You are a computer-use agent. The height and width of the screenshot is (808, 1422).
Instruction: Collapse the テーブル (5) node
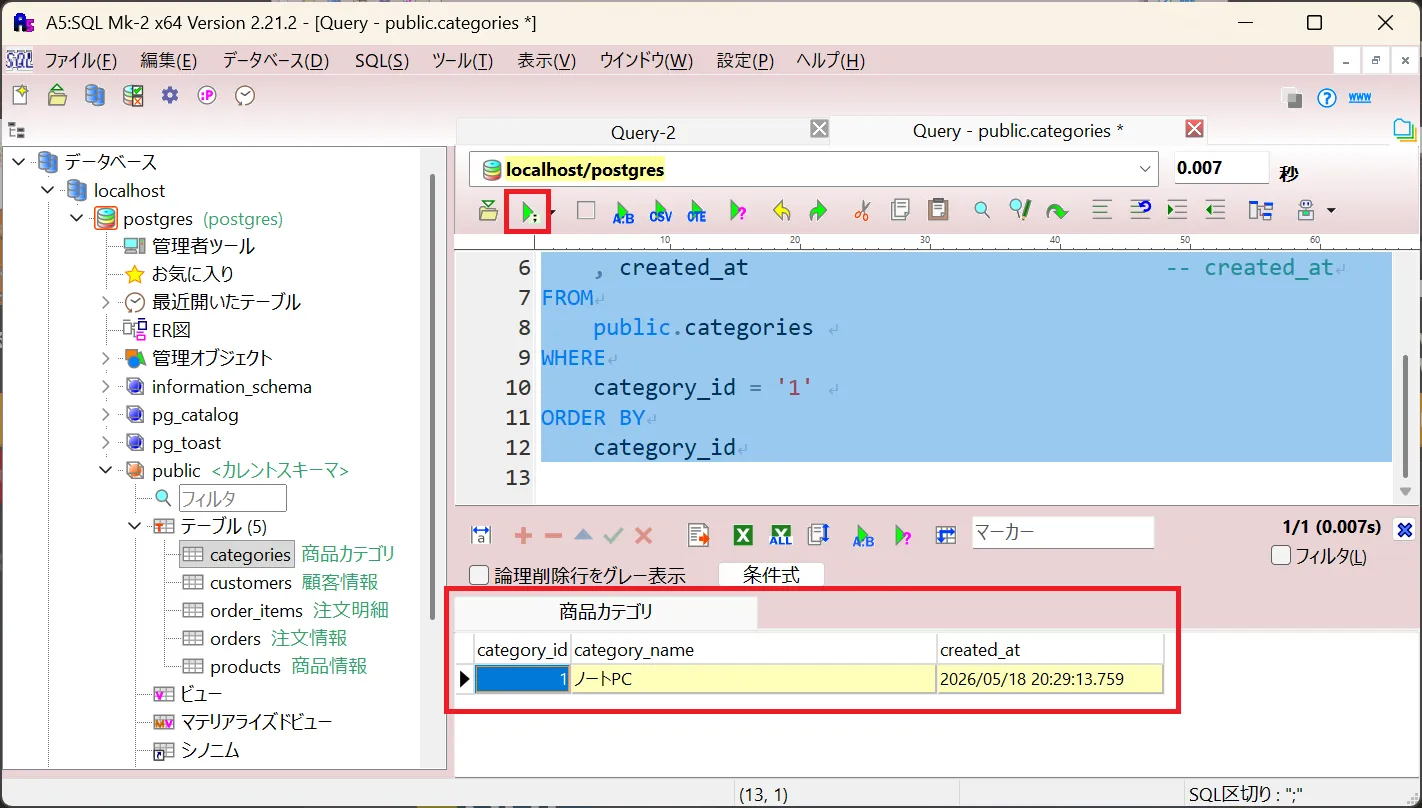point(135,526)
